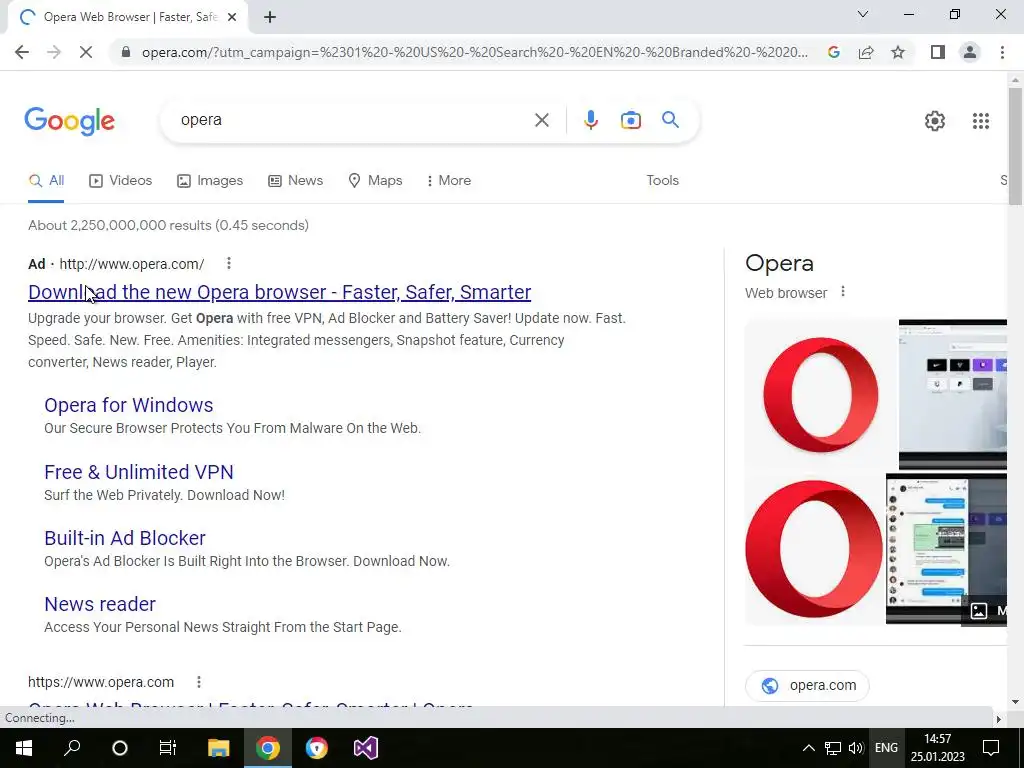Click the top Opera logo thumbnail
The width and height of the screenshot is (1024, 768).
821,394
